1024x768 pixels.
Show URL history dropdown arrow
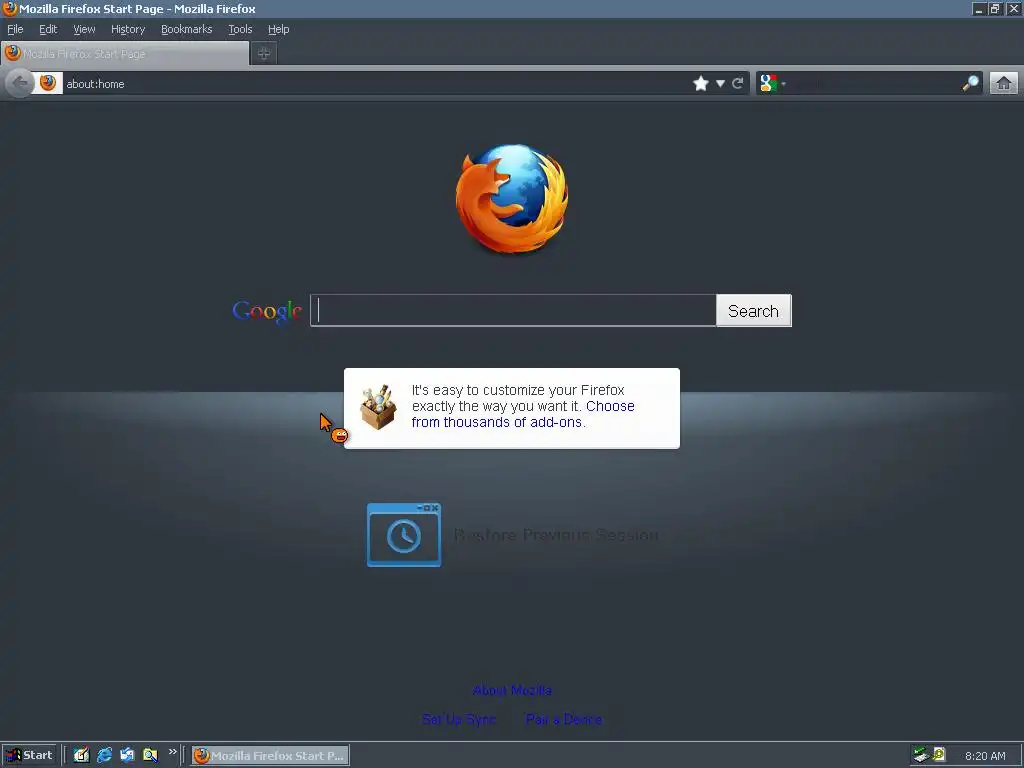[720, 84]
